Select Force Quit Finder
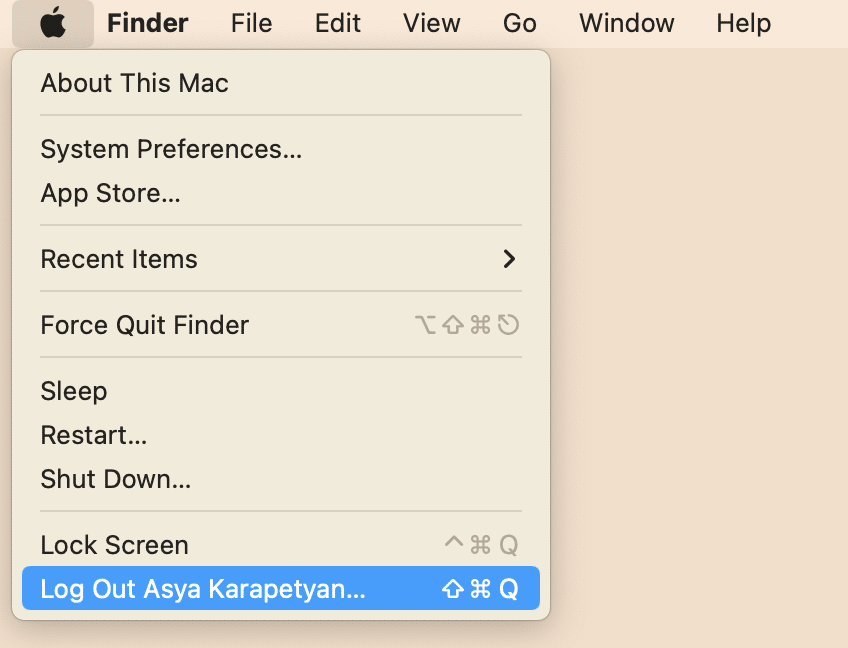Image resolution: width=848 pixels, height=648 pixels. (144, 325)
